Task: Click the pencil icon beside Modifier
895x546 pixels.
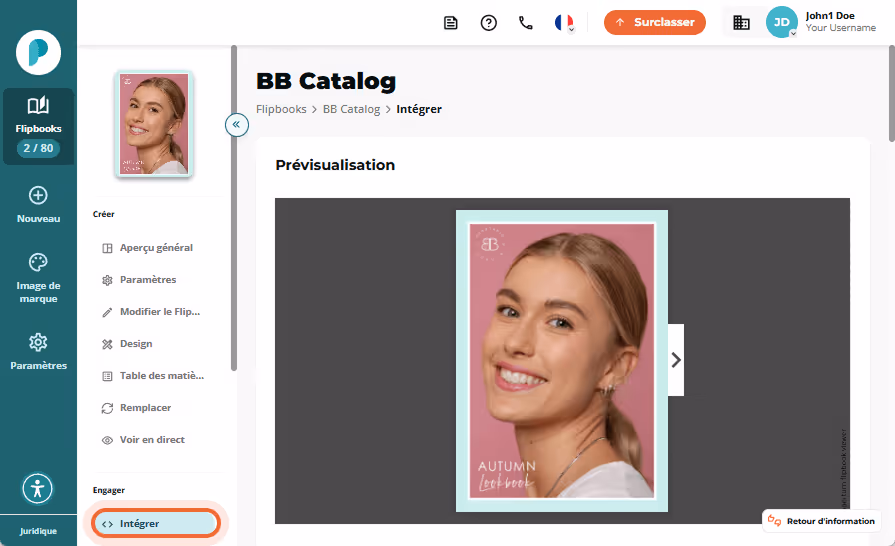Action: tap(107, 312)
